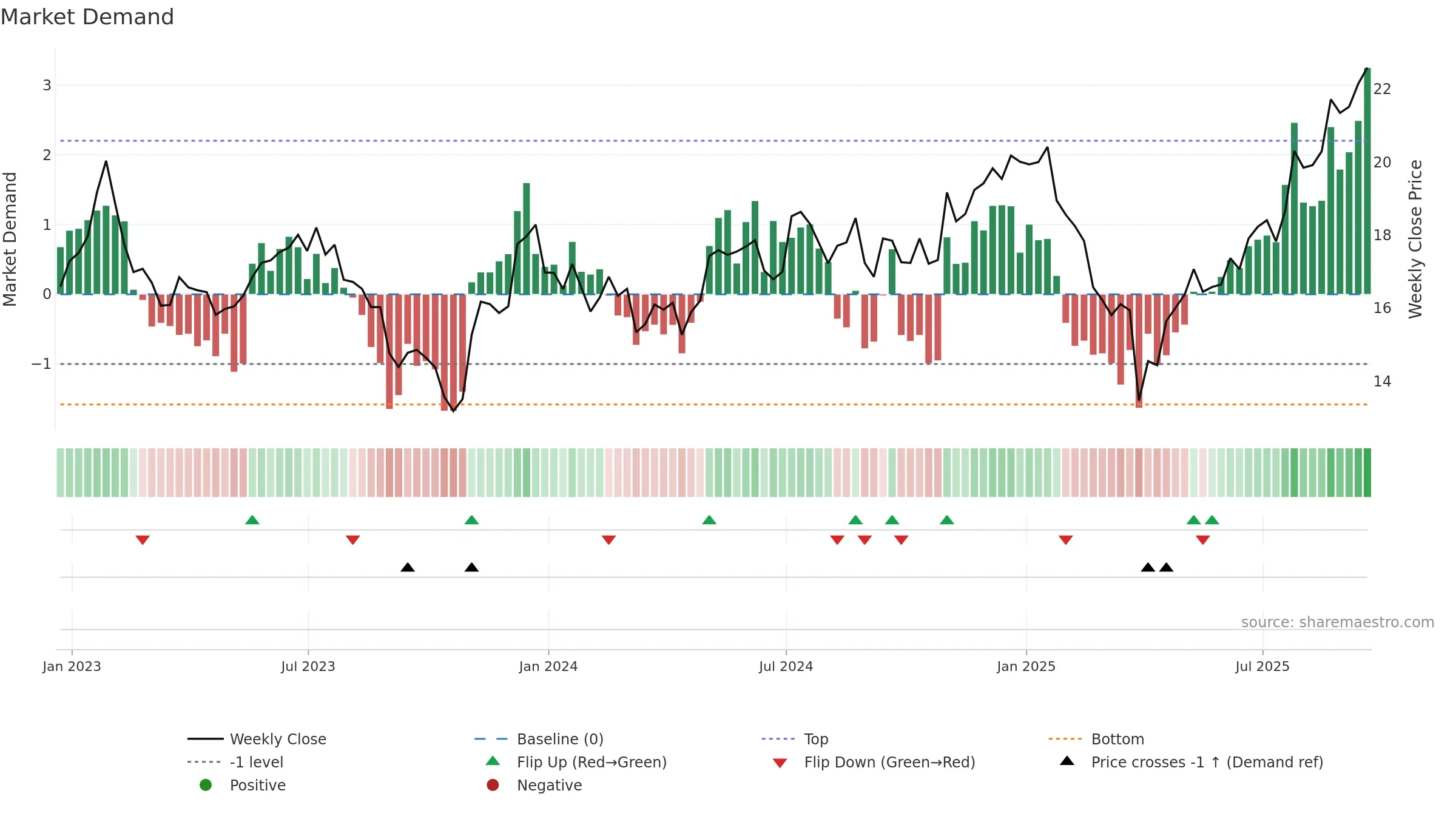Click the red Negative circle legend icon
The image size is (1456, 819).
[x=493, y=785]
